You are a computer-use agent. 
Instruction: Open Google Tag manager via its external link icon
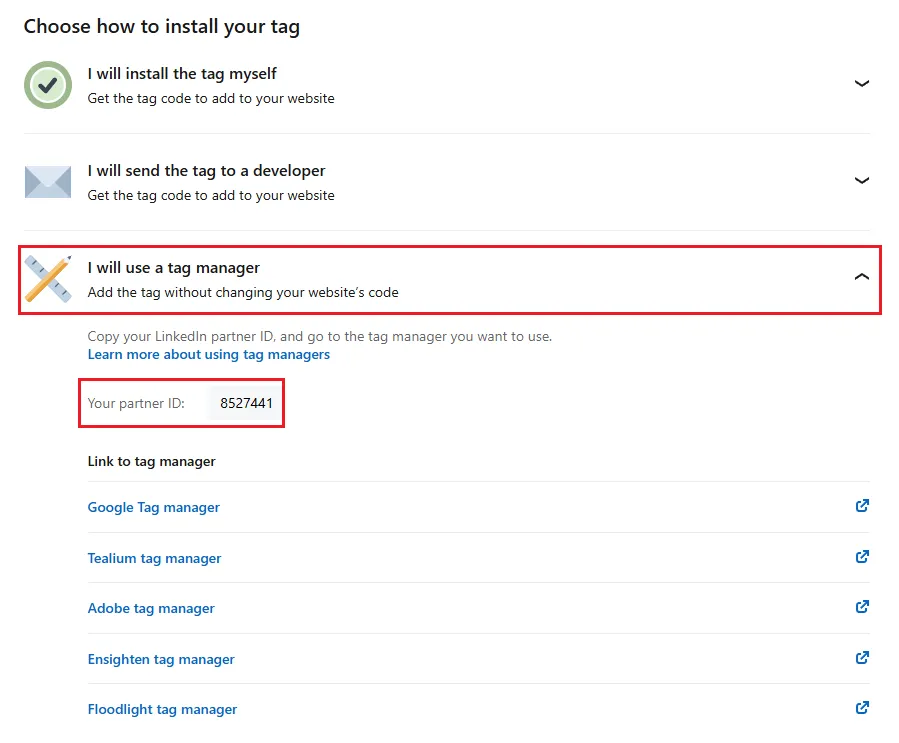pyautogui.click(x=861, y=506)
